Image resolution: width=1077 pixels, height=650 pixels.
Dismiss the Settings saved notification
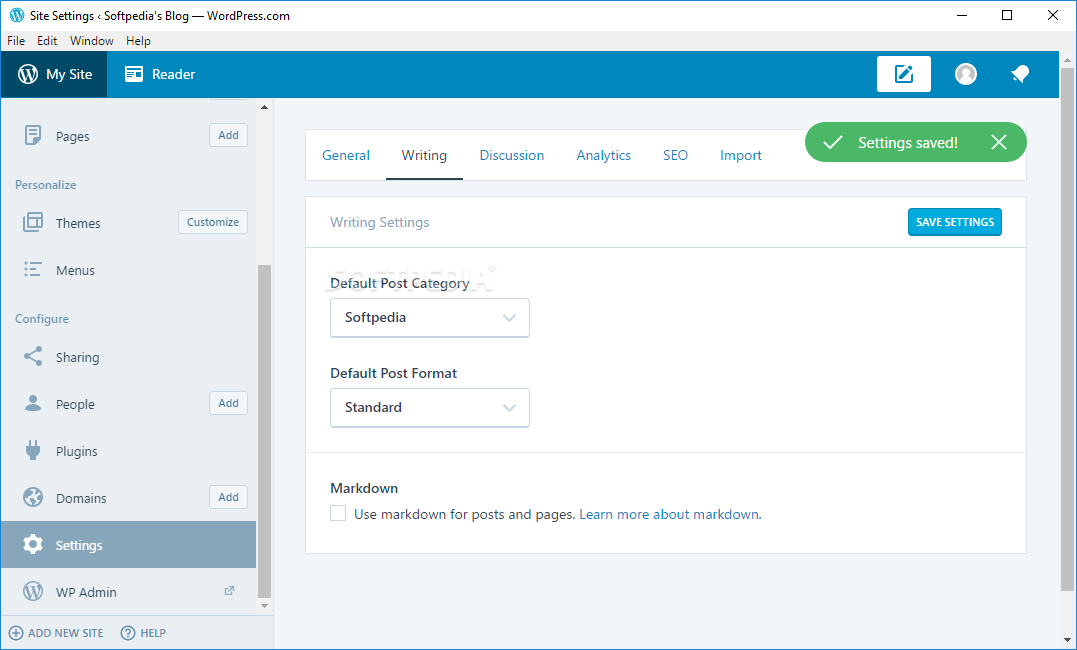coord(999,142)
